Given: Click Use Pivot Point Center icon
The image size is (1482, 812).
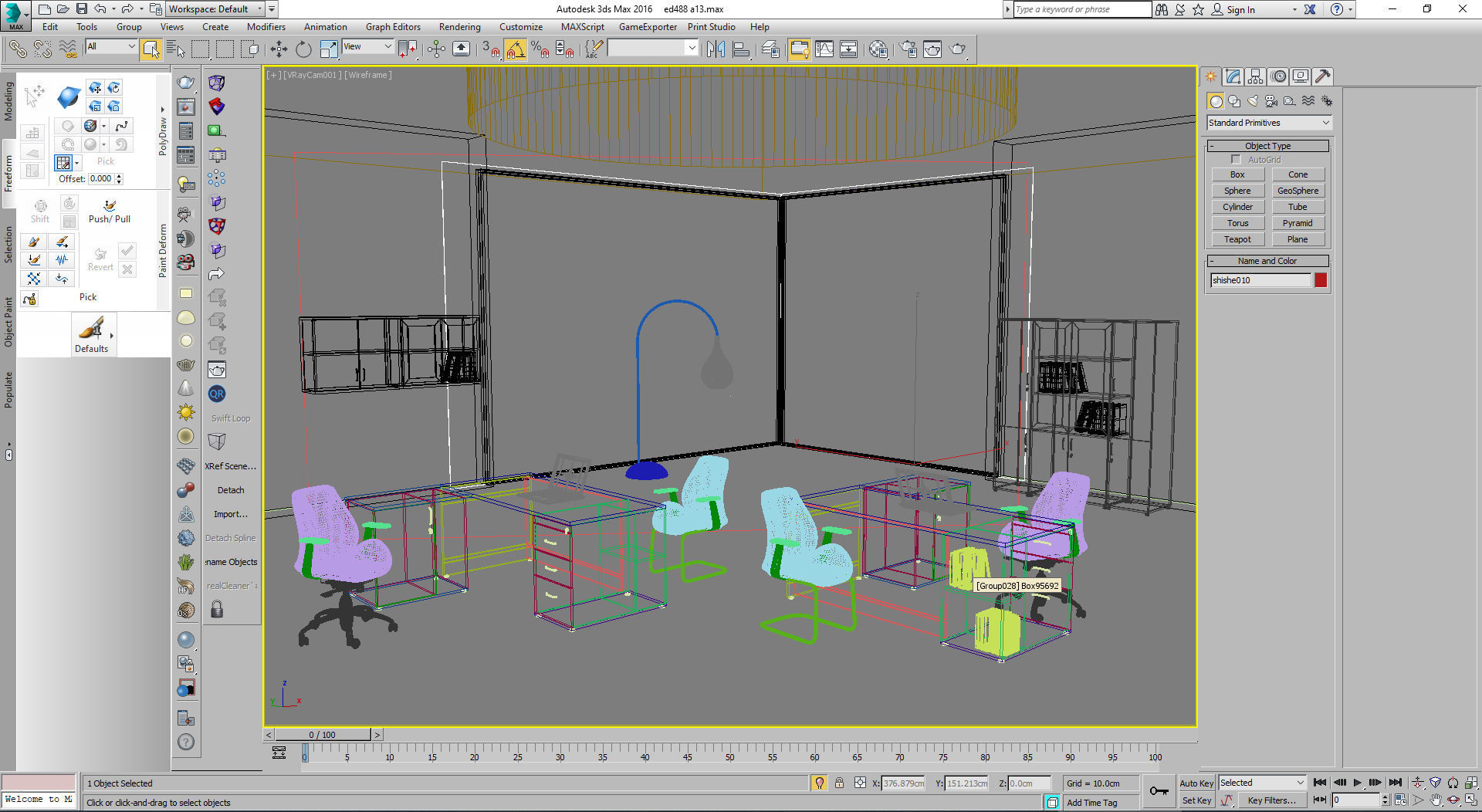Looking at the screenshot, I should click(408, 49).
